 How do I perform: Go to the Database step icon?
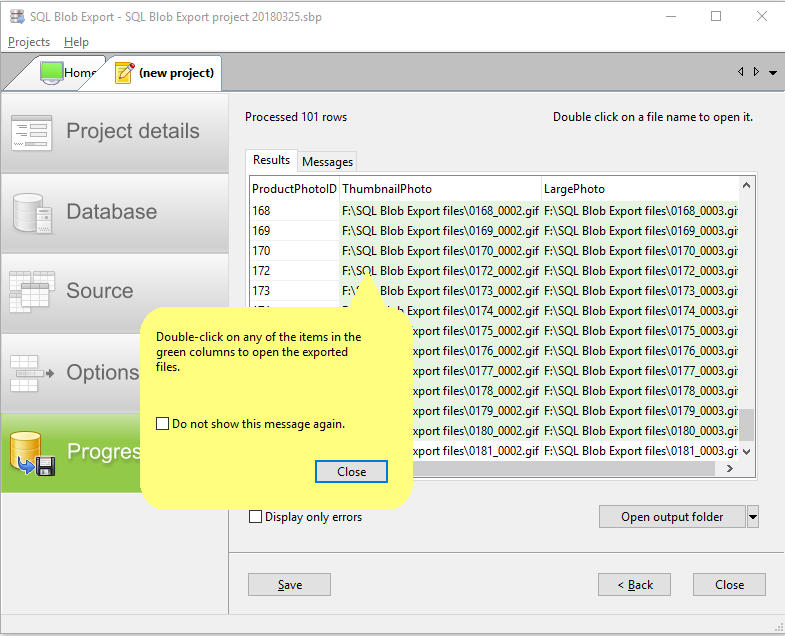tap(32, 213)
